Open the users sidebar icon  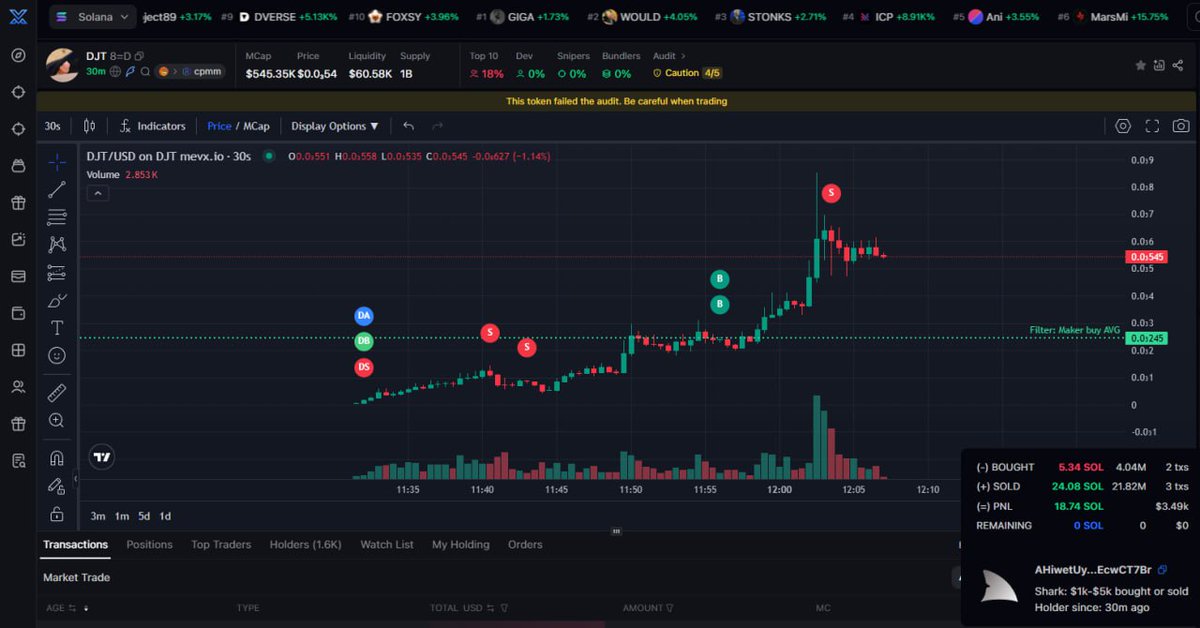[x=18, y=386]
